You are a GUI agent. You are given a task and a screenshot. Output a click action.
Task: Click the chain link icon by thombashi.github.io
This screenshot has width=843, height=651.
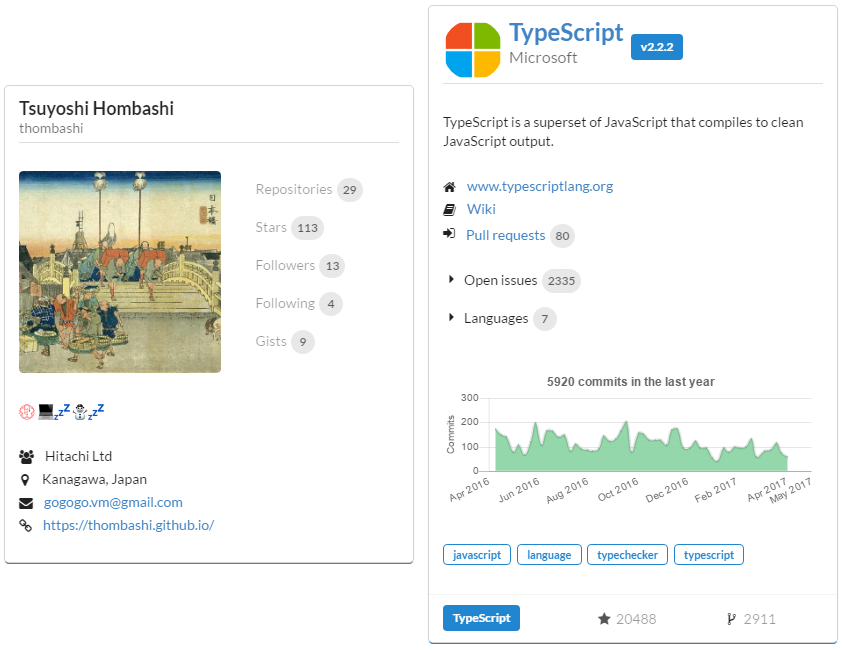point(25,525)
